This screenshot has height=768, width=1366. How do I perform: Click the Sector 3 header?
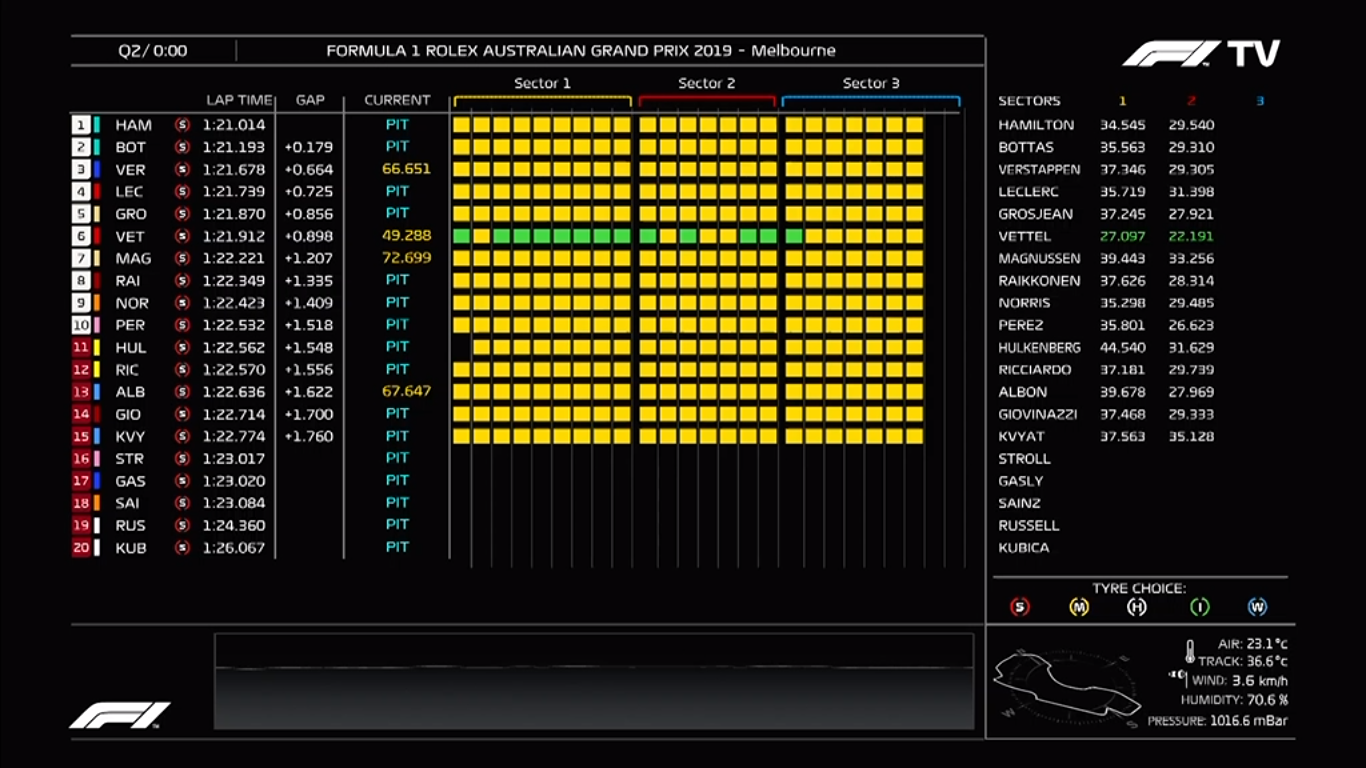pos(871,83)
